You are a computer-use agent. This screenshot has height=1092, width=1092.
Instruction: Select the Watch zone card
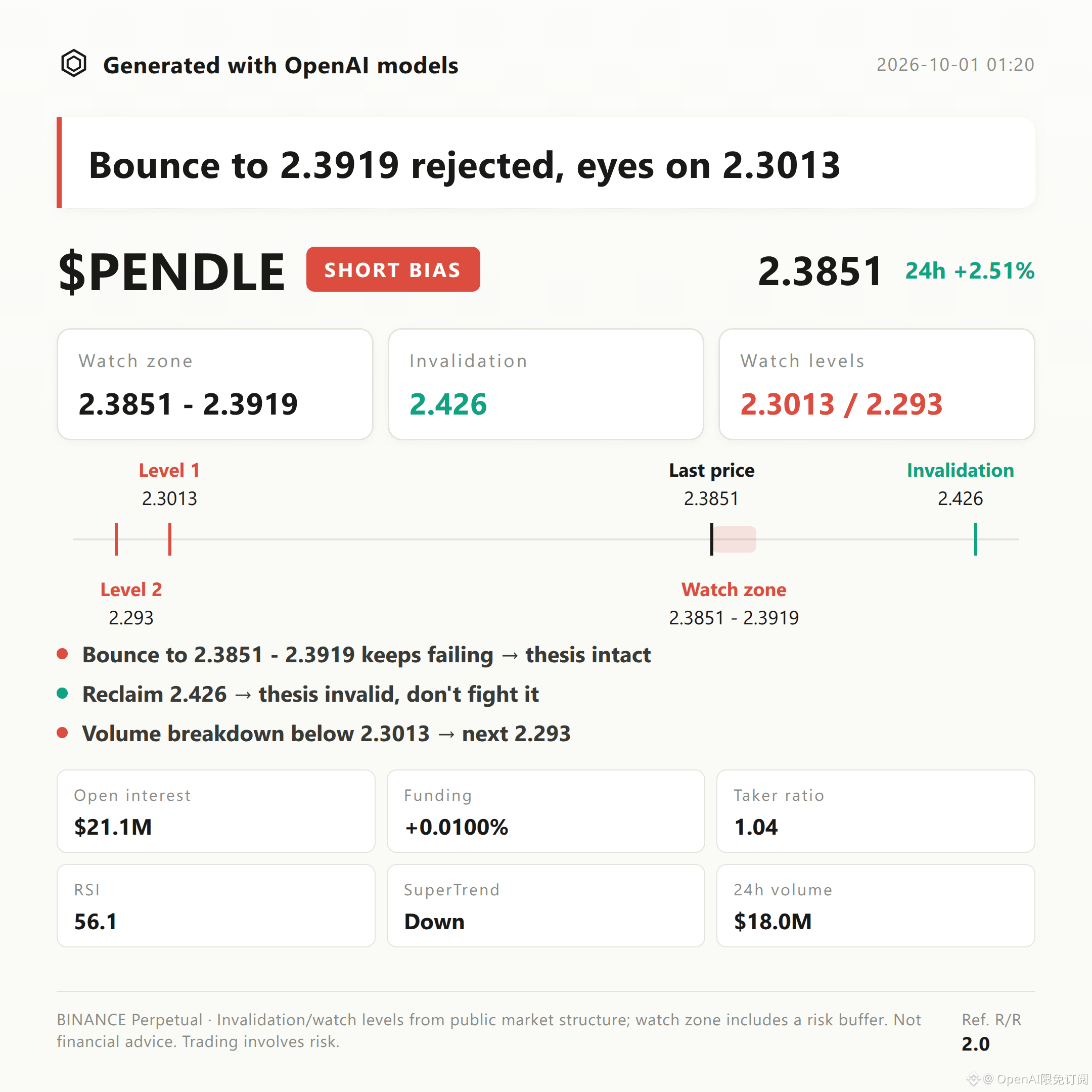pyautogui.click(x=215, y=384)
